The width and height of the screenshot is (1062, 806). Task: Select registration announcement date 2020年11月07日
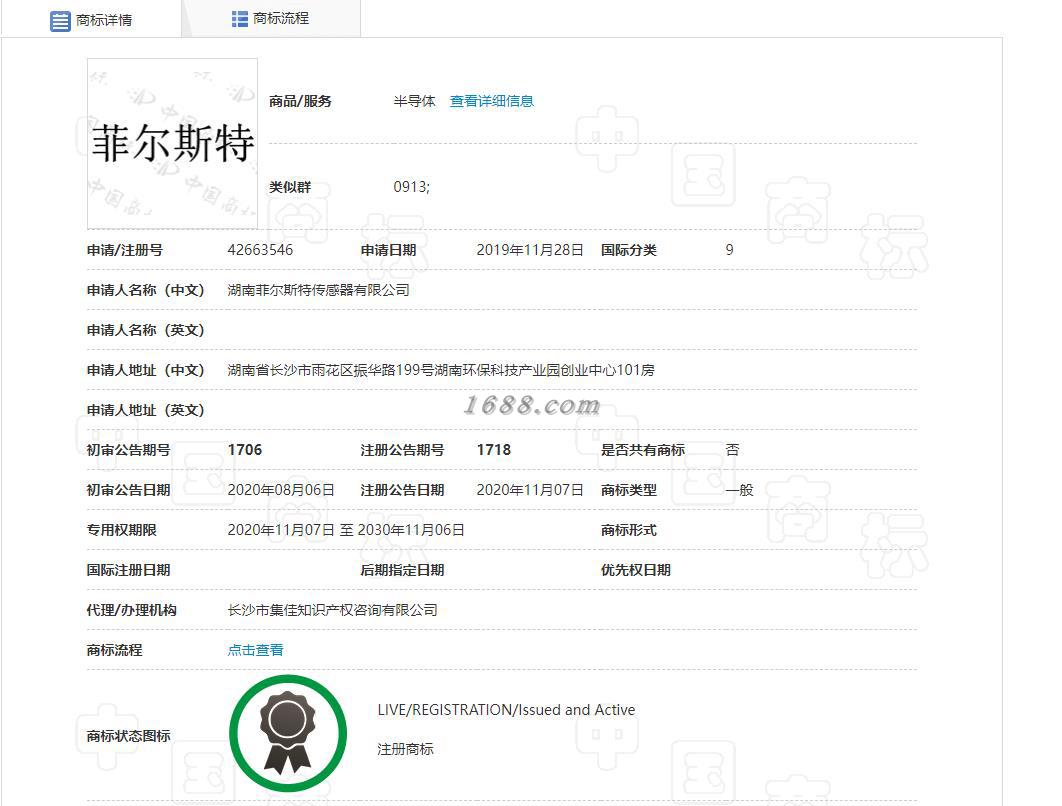click(x=530, y=490)
